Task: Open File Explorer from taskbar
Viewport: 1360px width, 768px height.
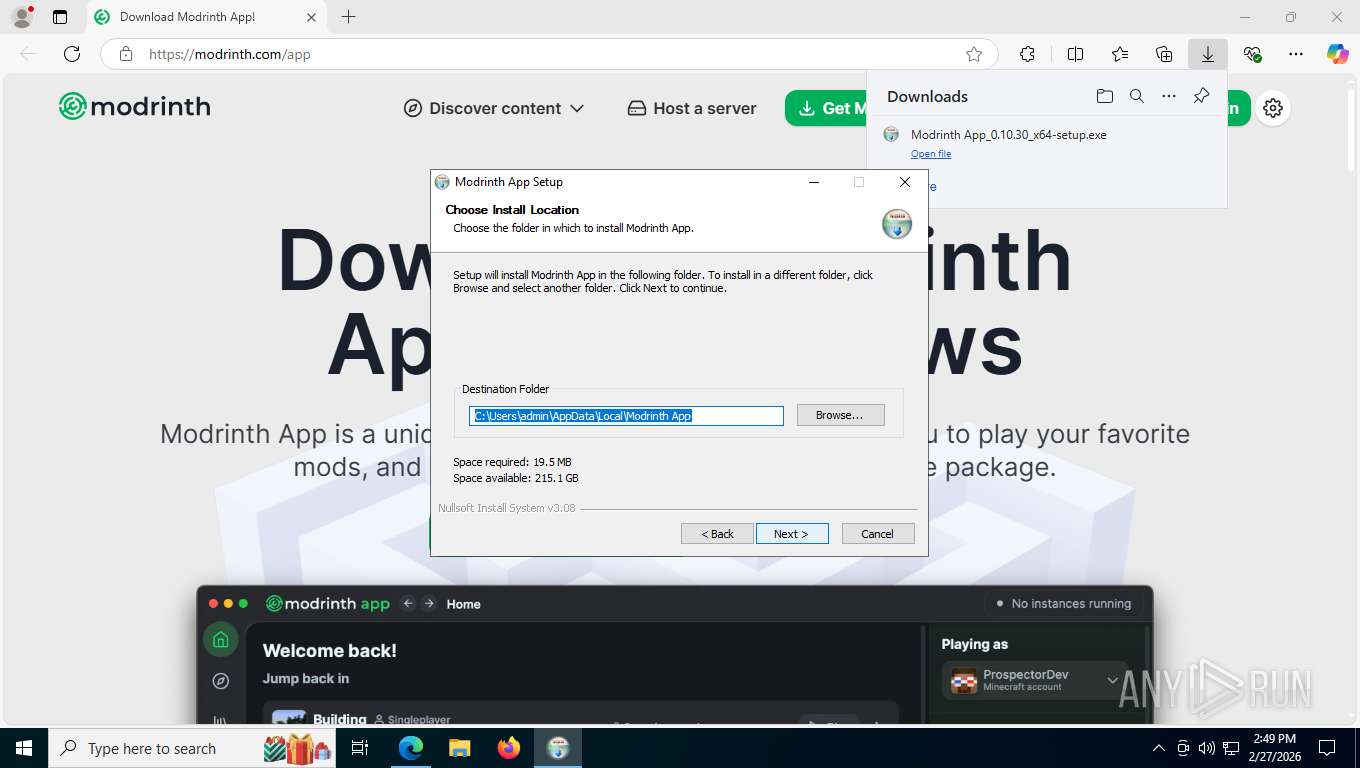Action: point(460,748)
